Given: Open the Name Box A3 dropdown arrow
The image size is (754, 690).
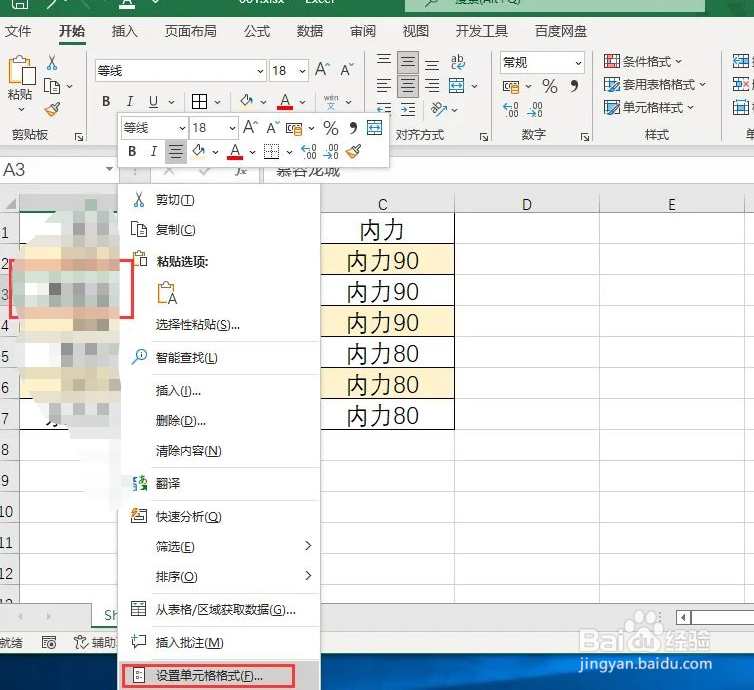Looking at the screenshot, I should 109,169.
